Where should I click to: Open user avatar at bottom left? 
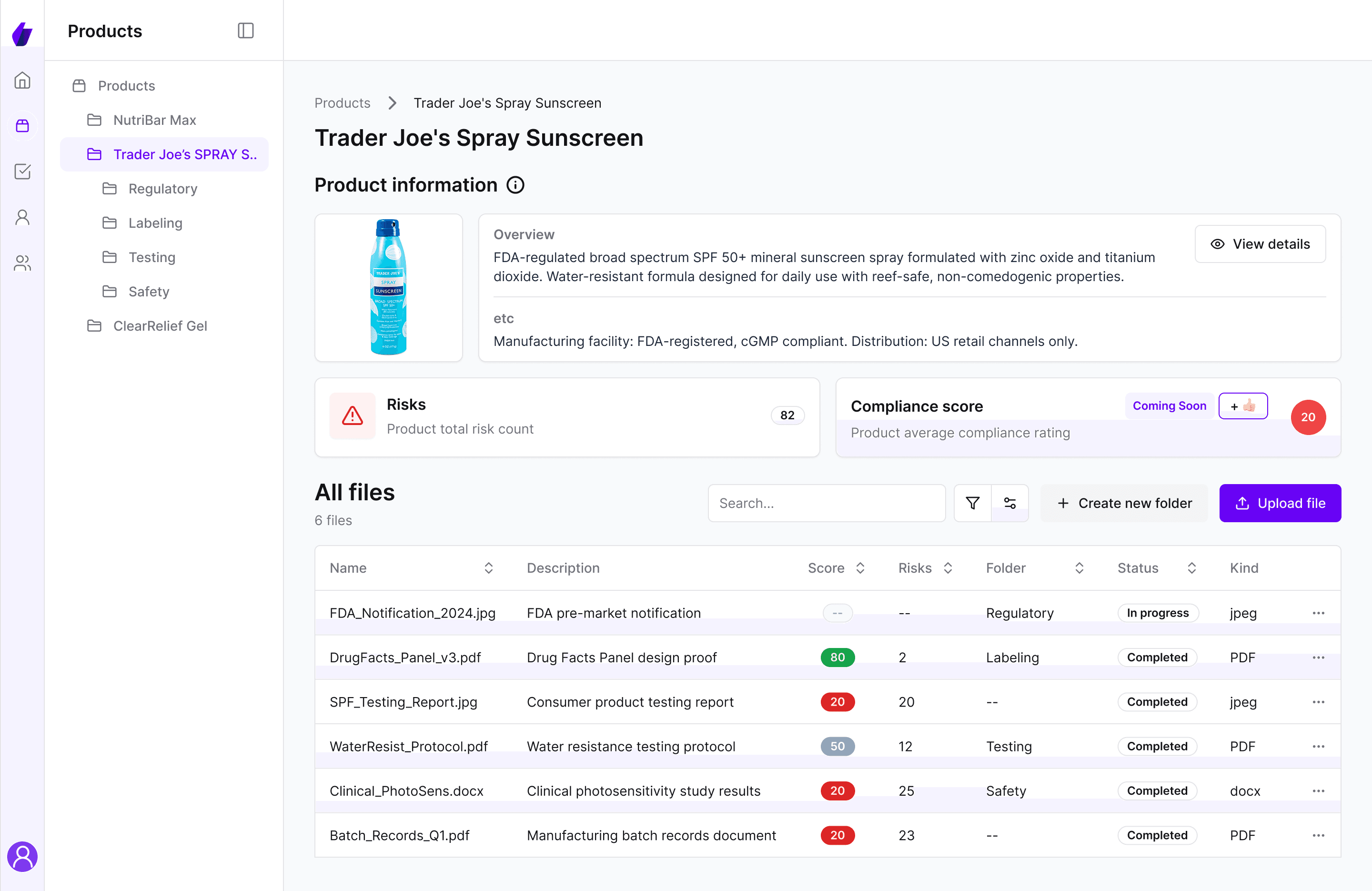point(22,856)
